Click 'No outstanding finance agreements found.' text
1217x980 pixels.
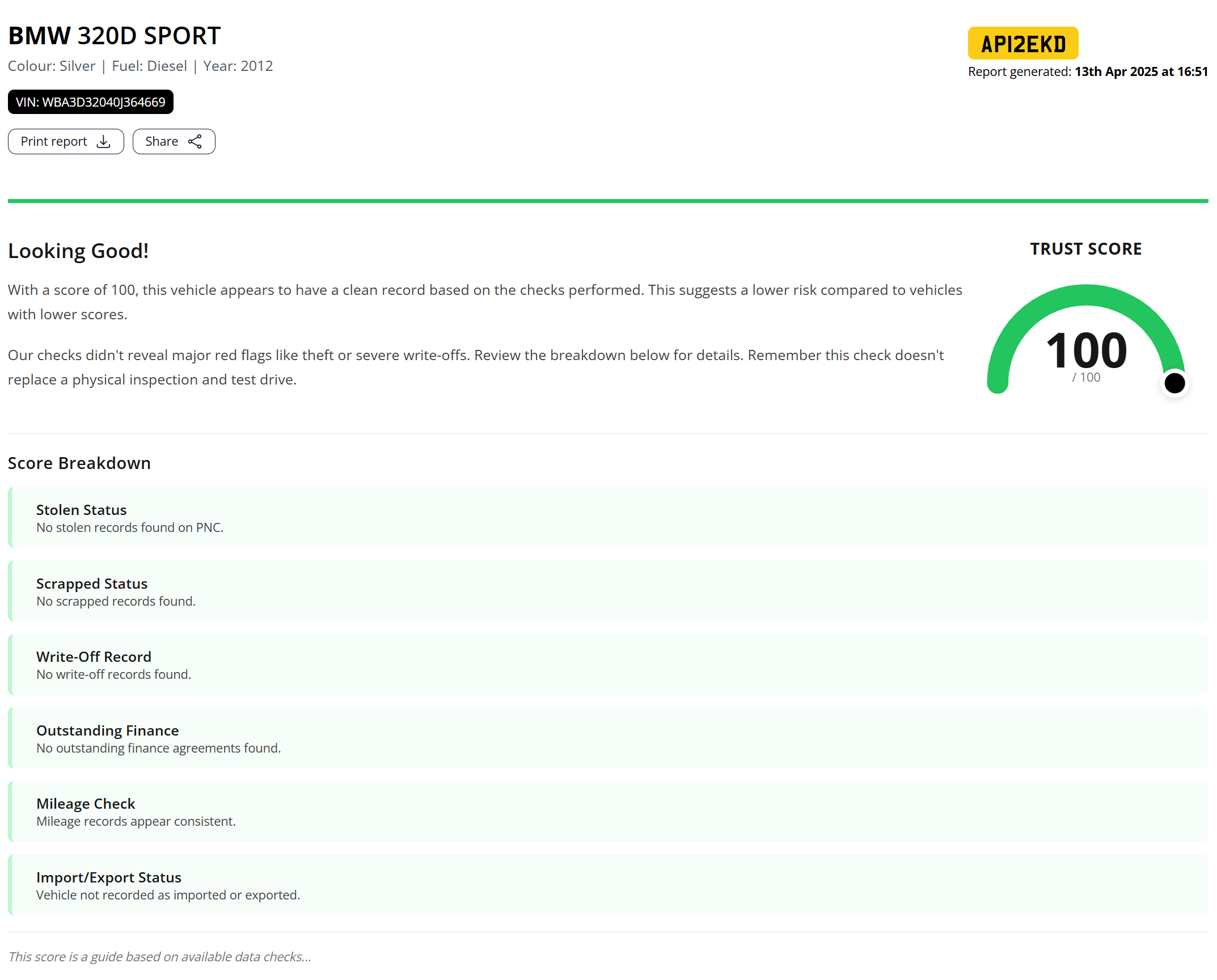pos(158,748)
